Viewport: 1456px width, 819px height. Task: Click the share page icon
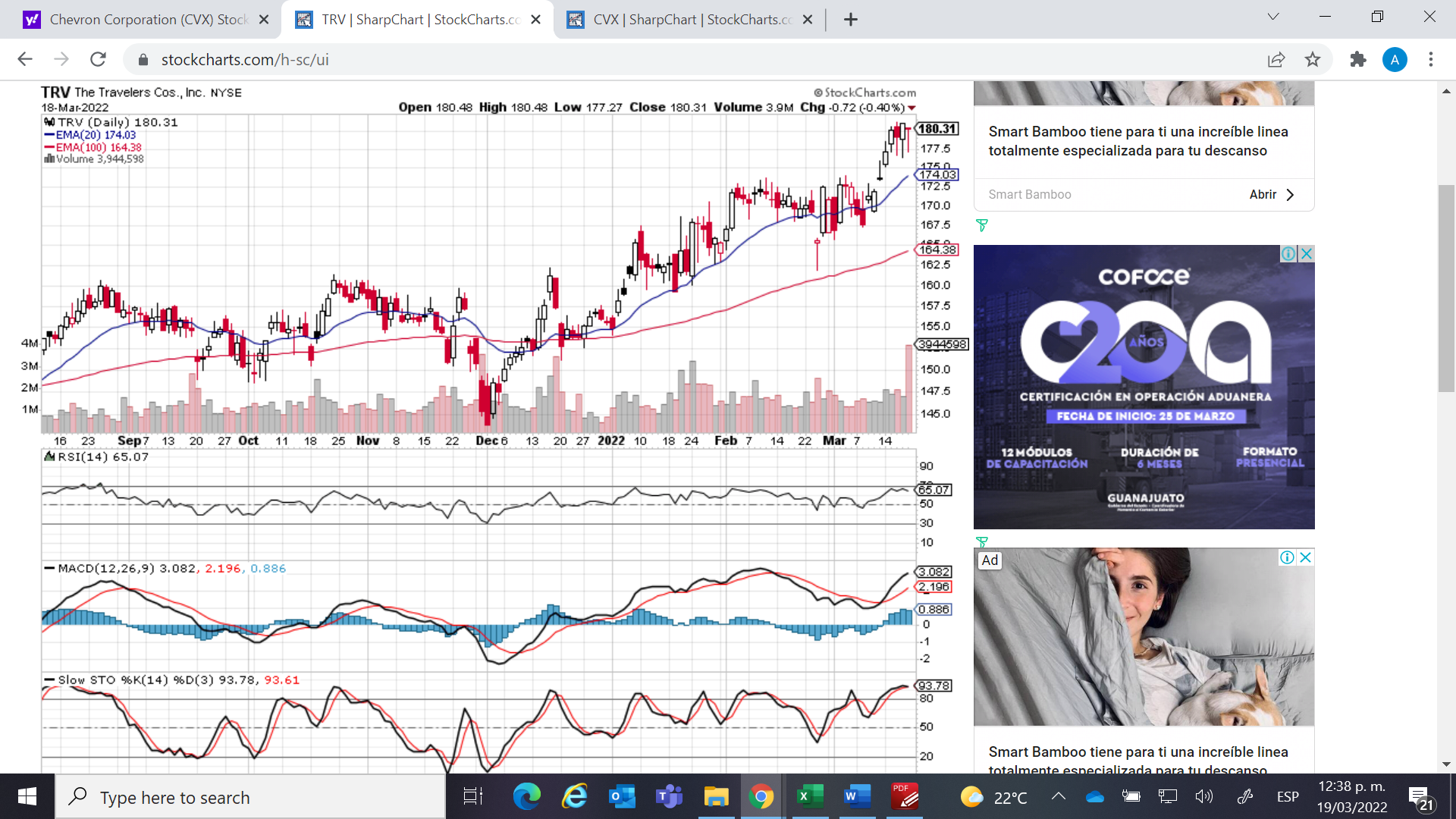point(1276,59)
